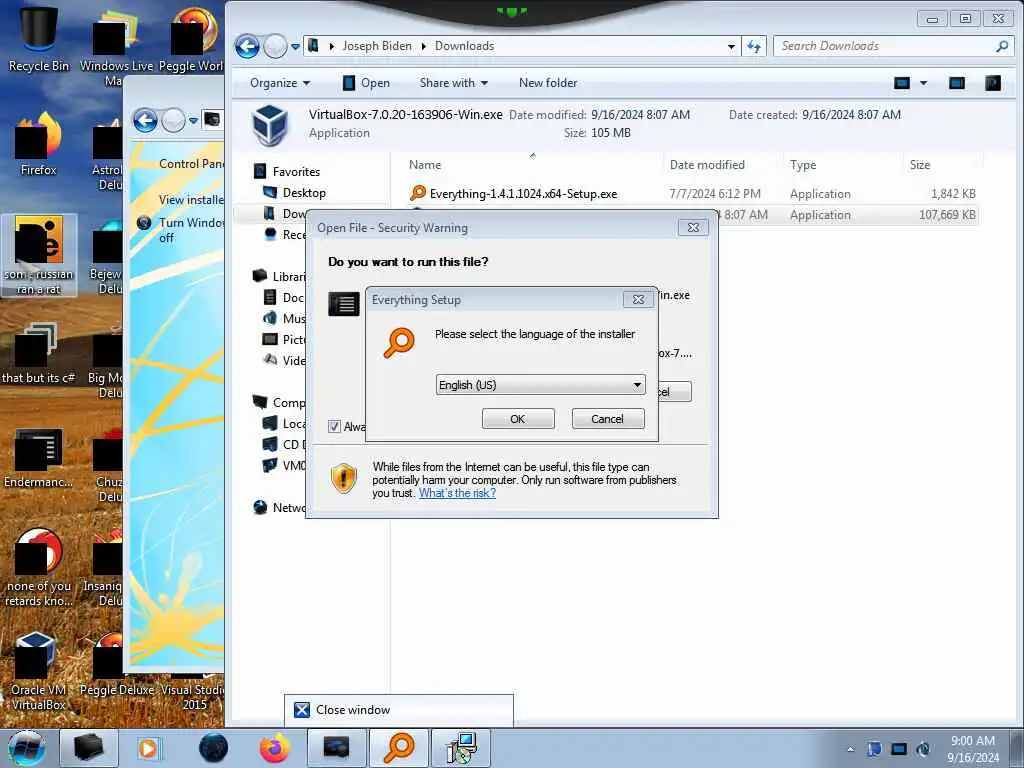The image size is (1024, 768).
Task: Open the Share with menu
Action: (454, 83)
